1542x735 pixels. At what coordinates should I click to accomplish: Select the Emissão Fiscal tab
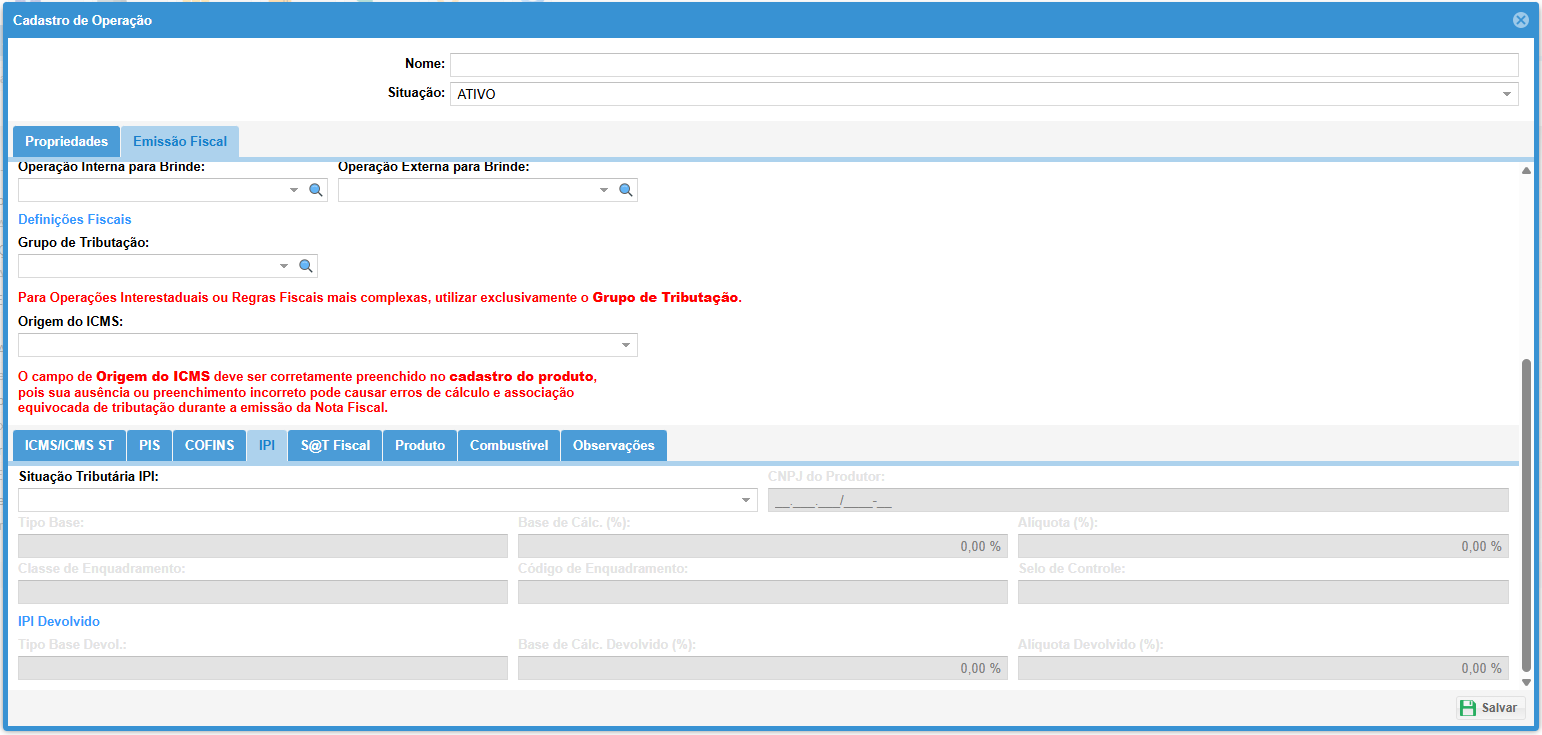click(x=180, y=142)
